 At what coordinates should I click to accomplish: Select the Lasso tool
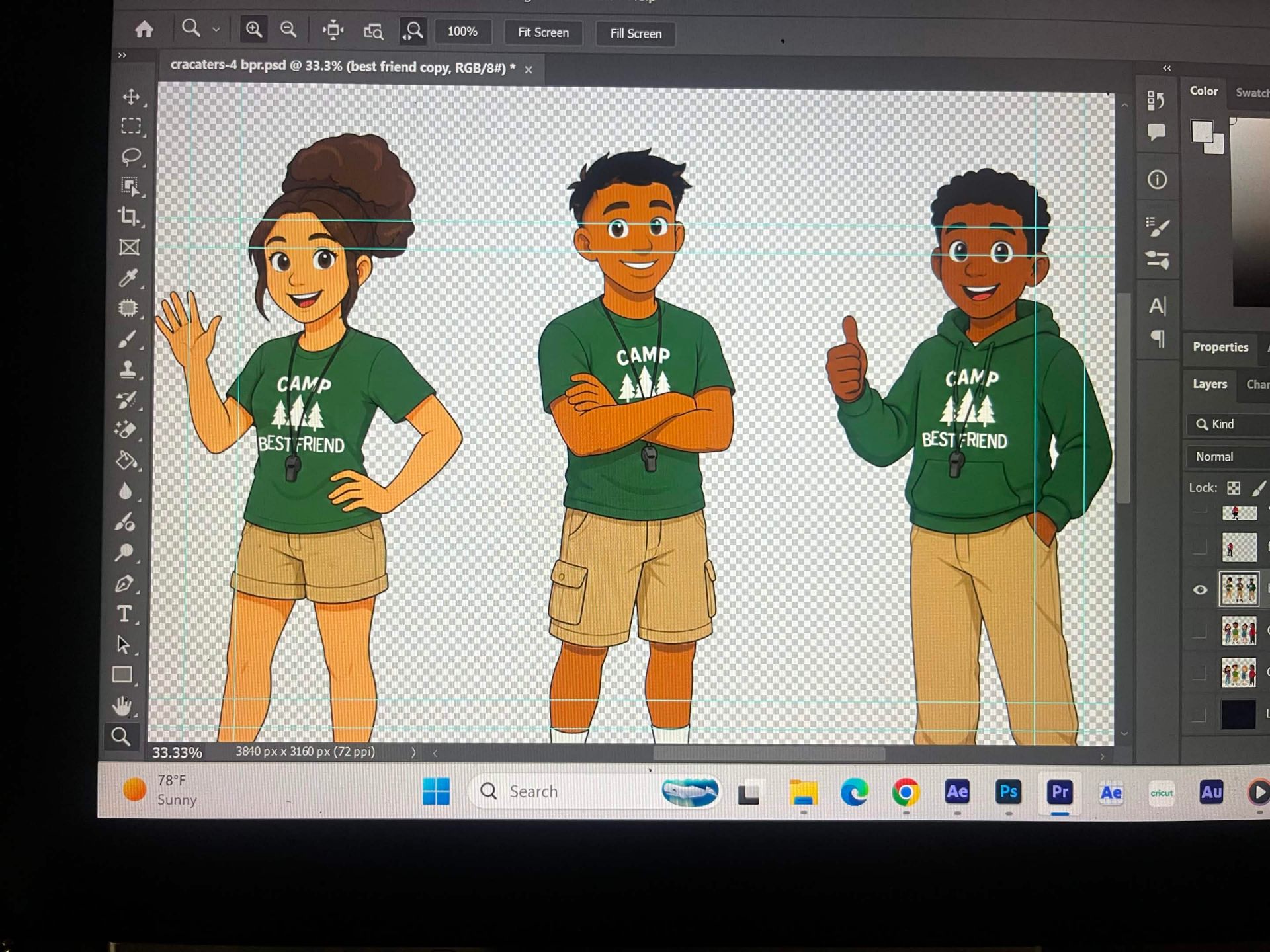[x=131, y=156]
